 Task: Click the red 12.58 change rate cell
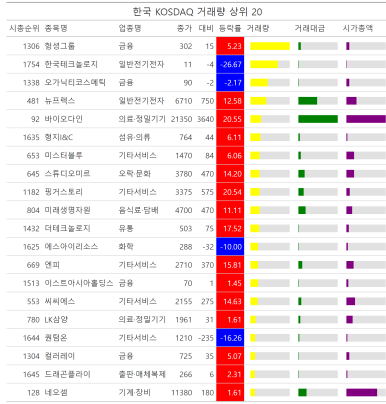pyautogui.click(x=230, y=101)
